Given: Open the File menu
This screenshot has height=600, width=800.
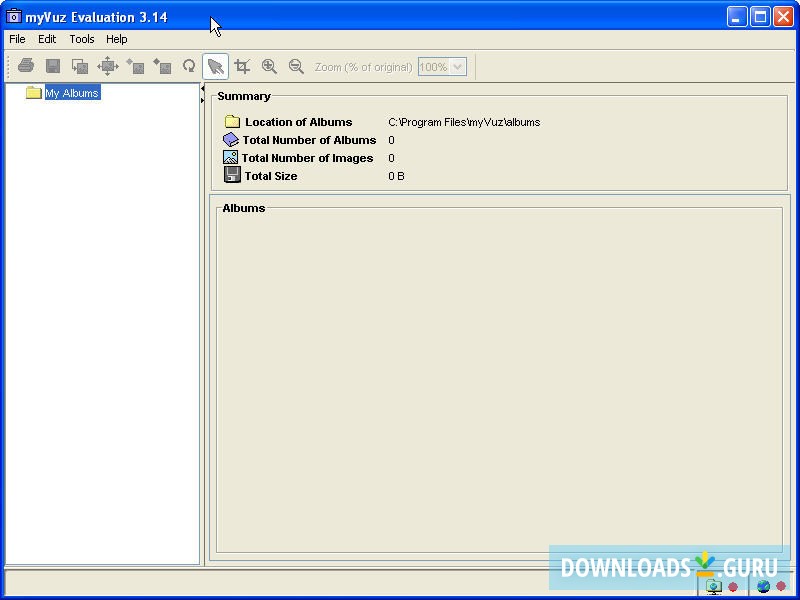Looking at the screenshot, I should (17, 39).
